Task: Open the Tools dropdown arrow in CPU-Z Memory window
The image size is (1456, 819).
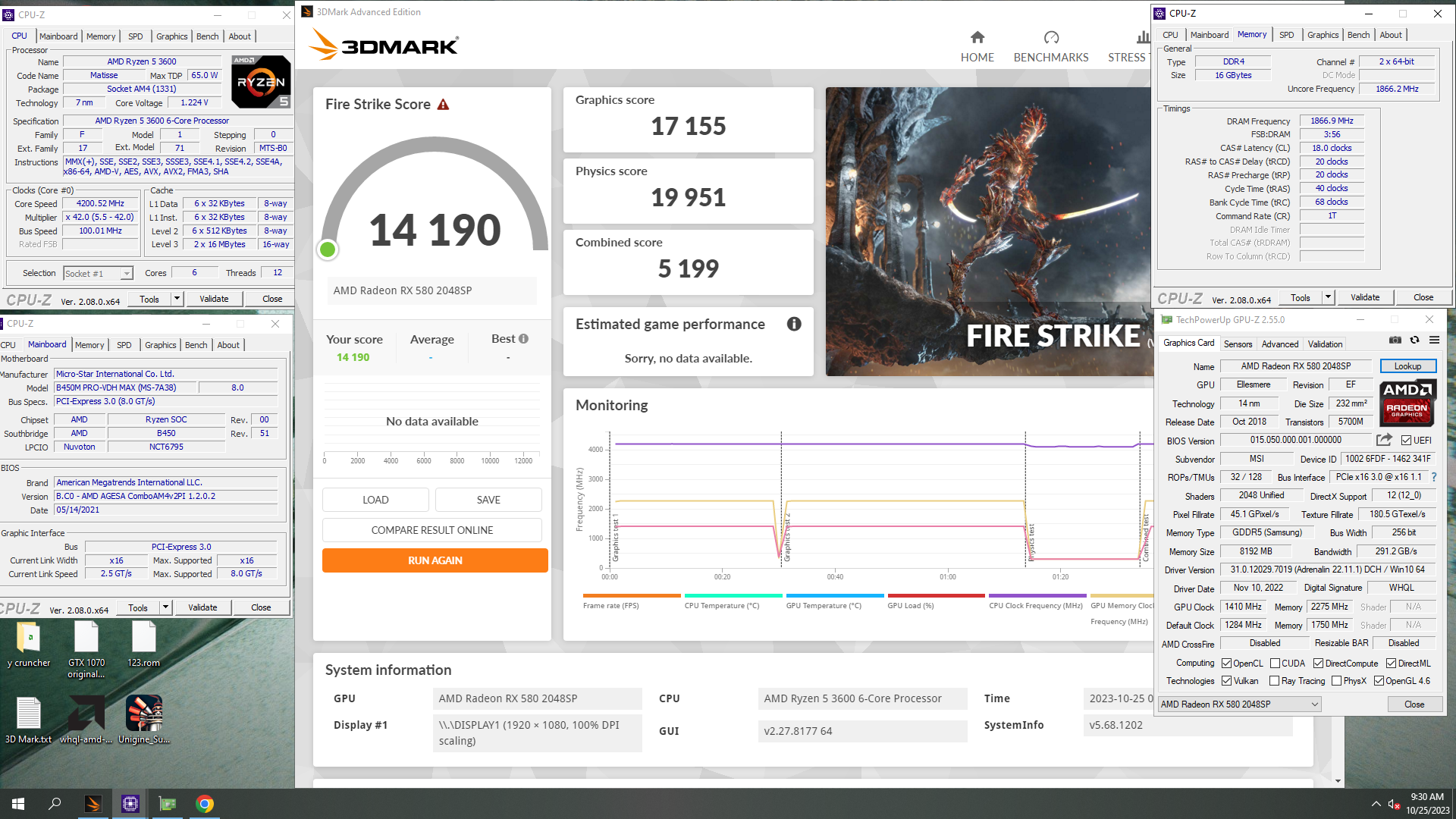Action: (x=1328, y=297)
